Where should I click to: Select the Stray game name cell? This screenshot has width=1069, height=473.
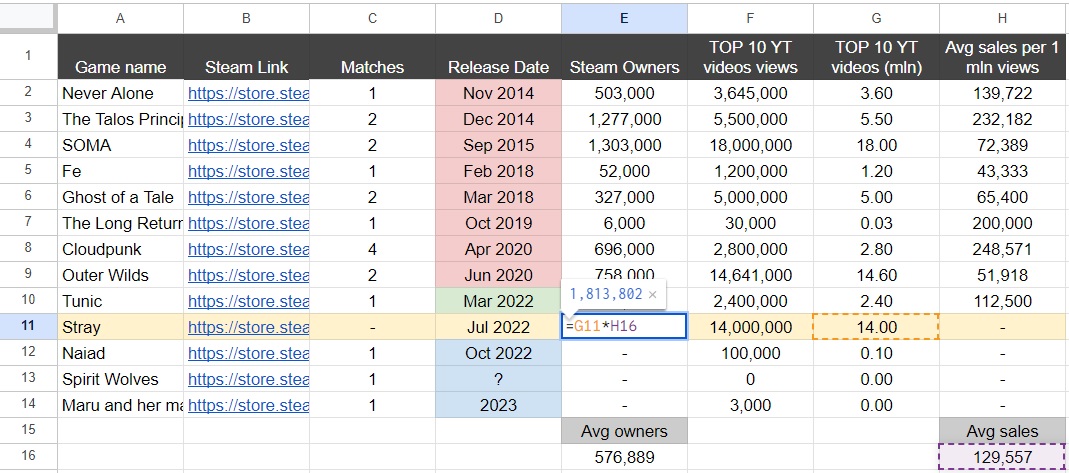pos(120,326)
